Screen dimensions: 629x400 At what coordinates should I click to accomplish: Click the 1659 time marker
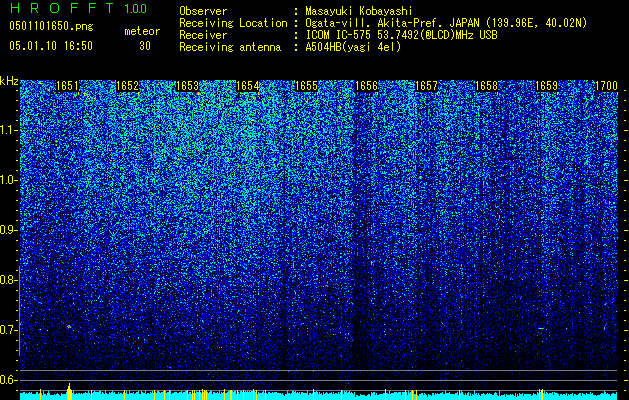tap(546, 86)
